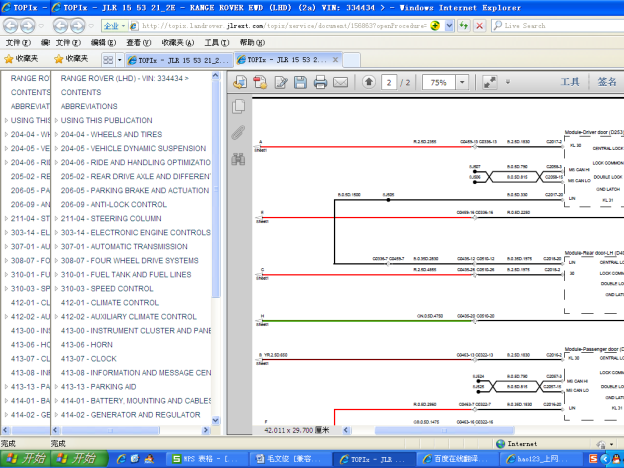Switch to 毛文波 taskbar window

point(290,459)
